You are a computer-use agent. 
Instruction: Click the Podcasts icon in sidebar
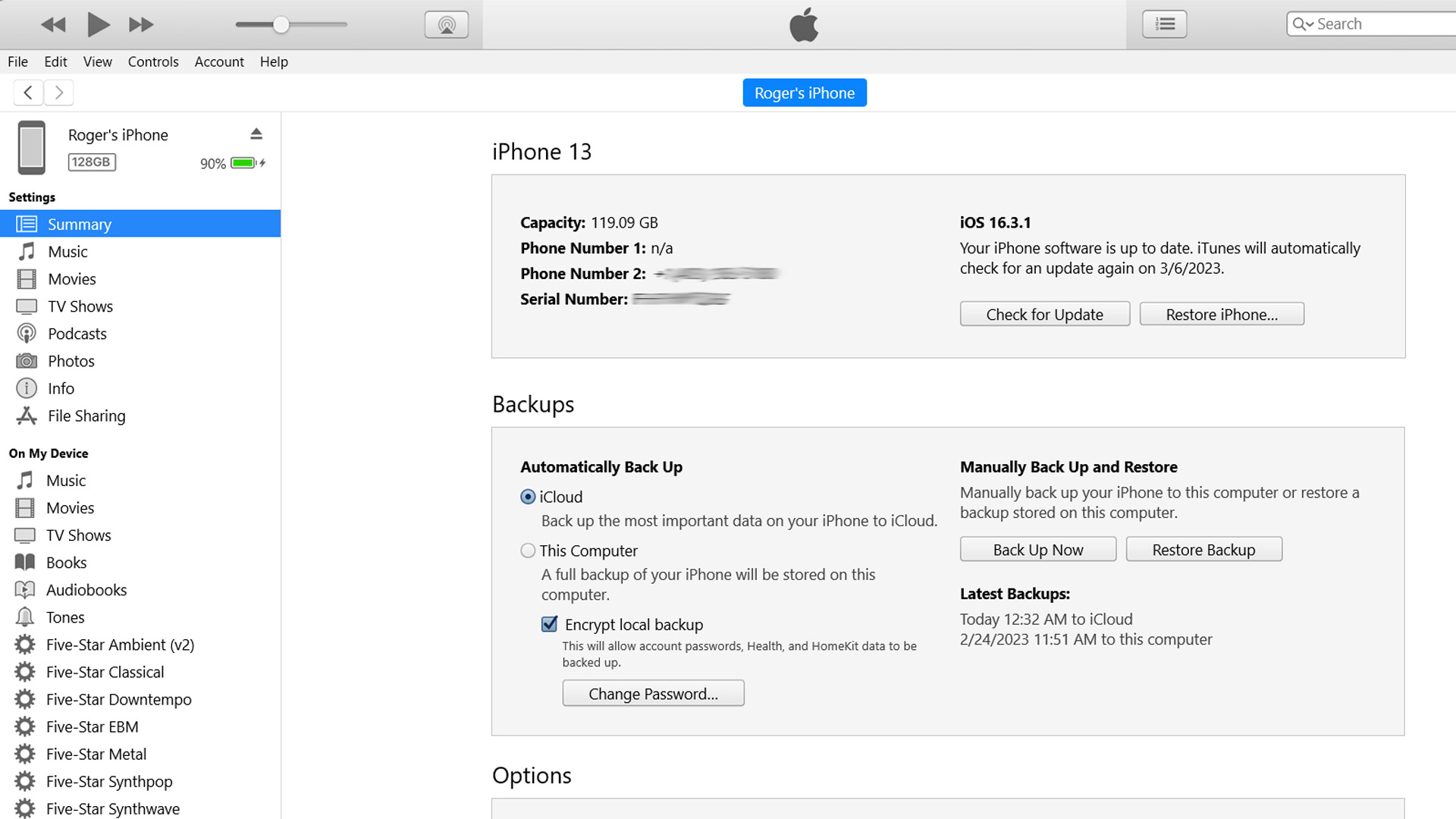click(x=27, y=333)
